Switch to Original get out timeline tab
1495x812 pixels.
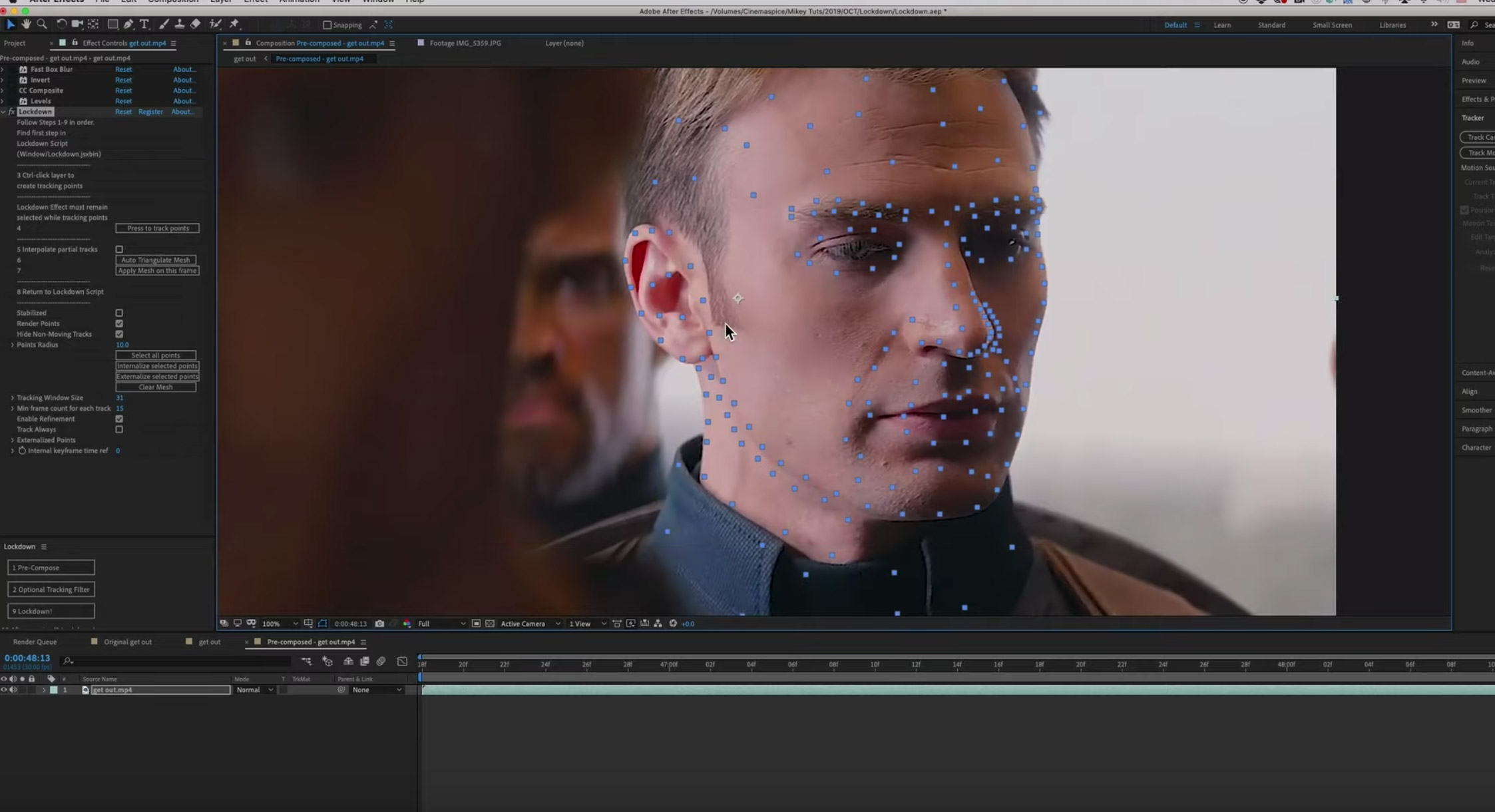128,642
